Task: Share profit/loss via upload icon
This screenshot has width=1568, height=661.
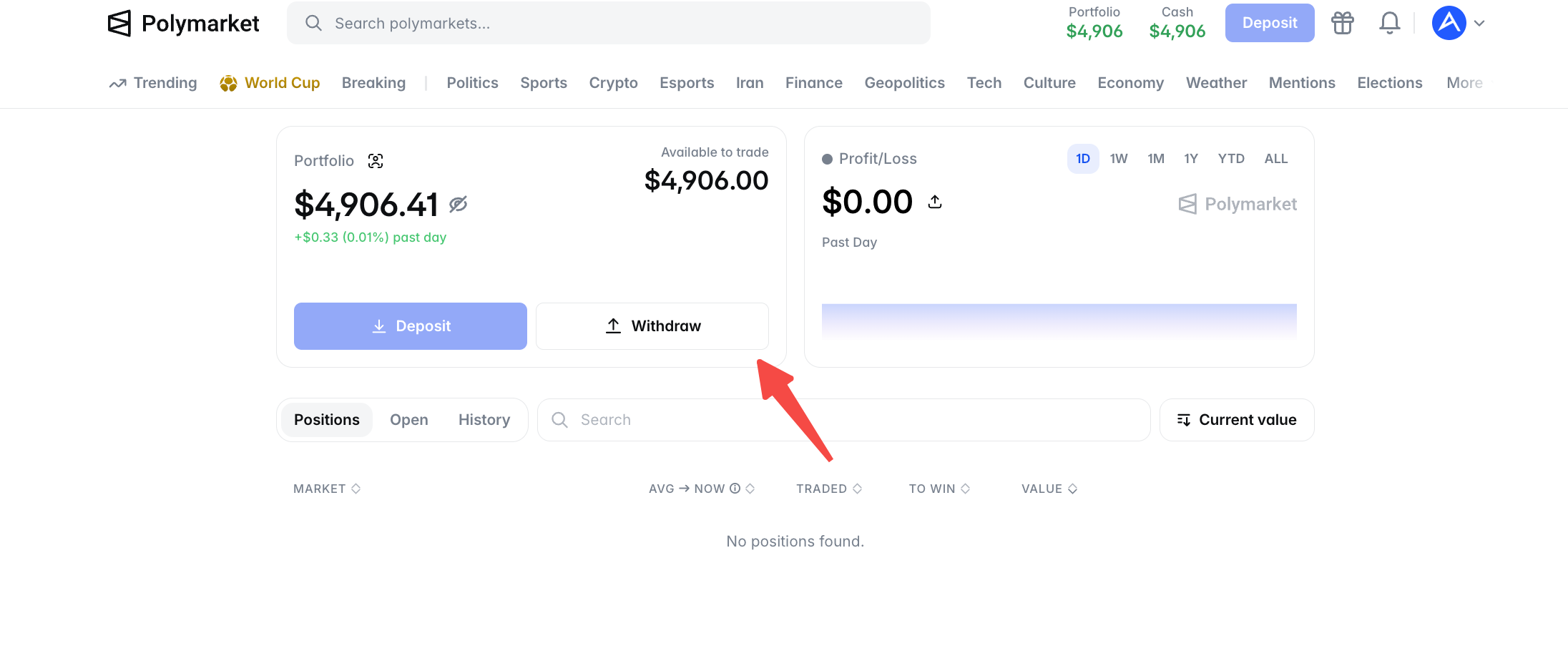Action: [935, 202]
